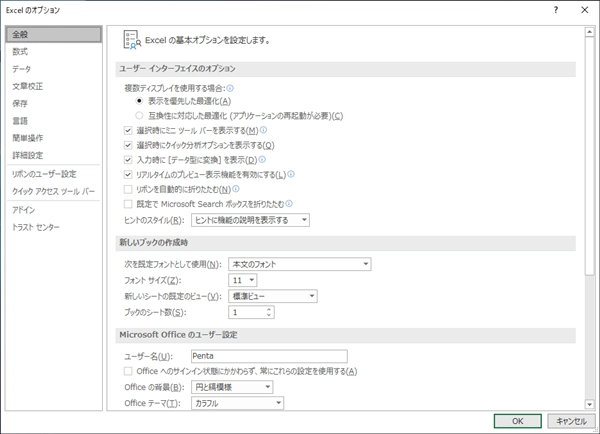The image size is (600, 434).
Task: Select the 簡単操作 category
Action: tap(54, 138)
